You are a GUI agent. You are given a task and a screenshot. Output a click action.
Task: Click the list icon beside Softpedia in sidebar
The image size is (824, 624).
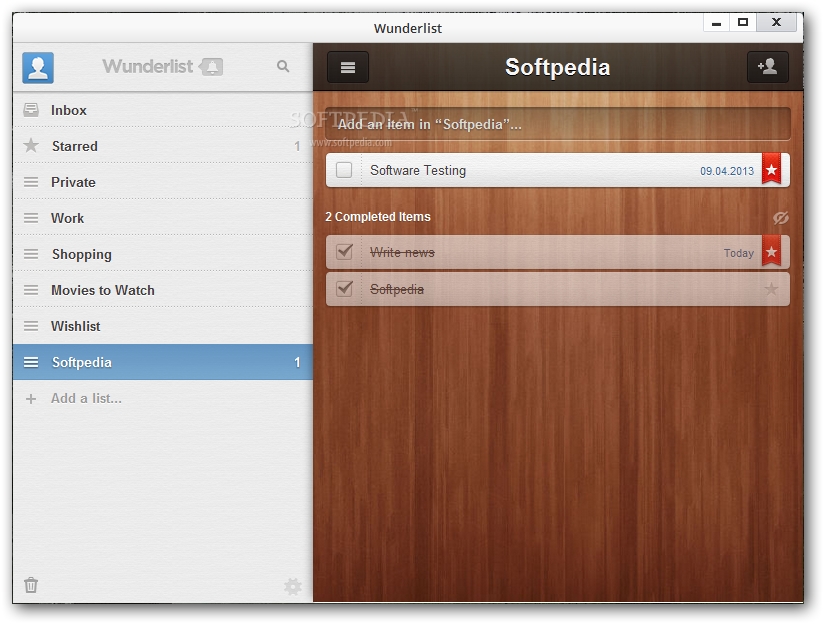click(31, 362)
